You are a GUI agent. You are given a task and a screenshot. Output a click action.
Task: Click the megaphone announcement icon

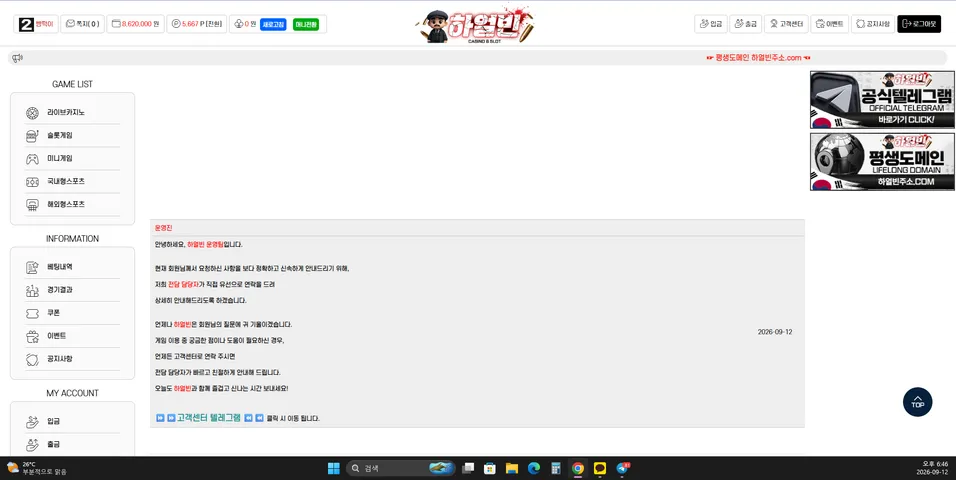click(x=17, y=58)
